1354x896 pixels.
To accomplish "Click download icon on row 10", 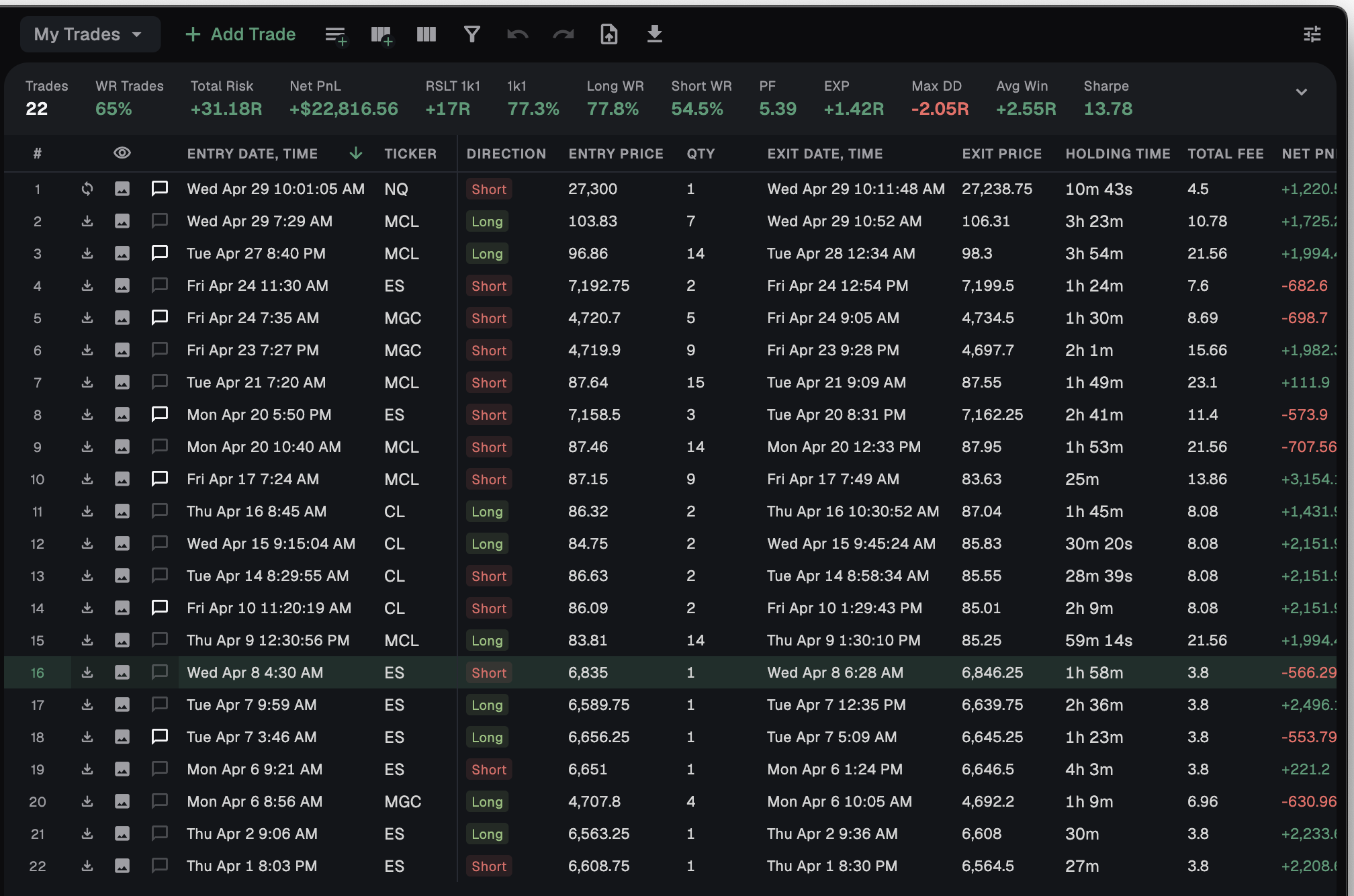I will pos(87,479).
